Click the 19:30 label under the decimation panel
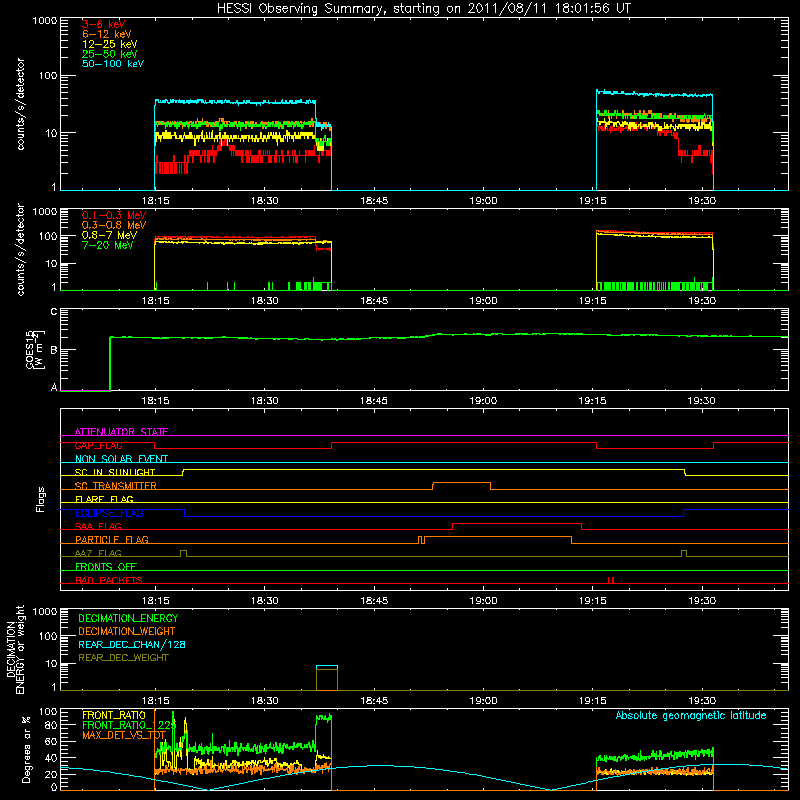This screenshot has height=800, width=800. click(702, 701)
